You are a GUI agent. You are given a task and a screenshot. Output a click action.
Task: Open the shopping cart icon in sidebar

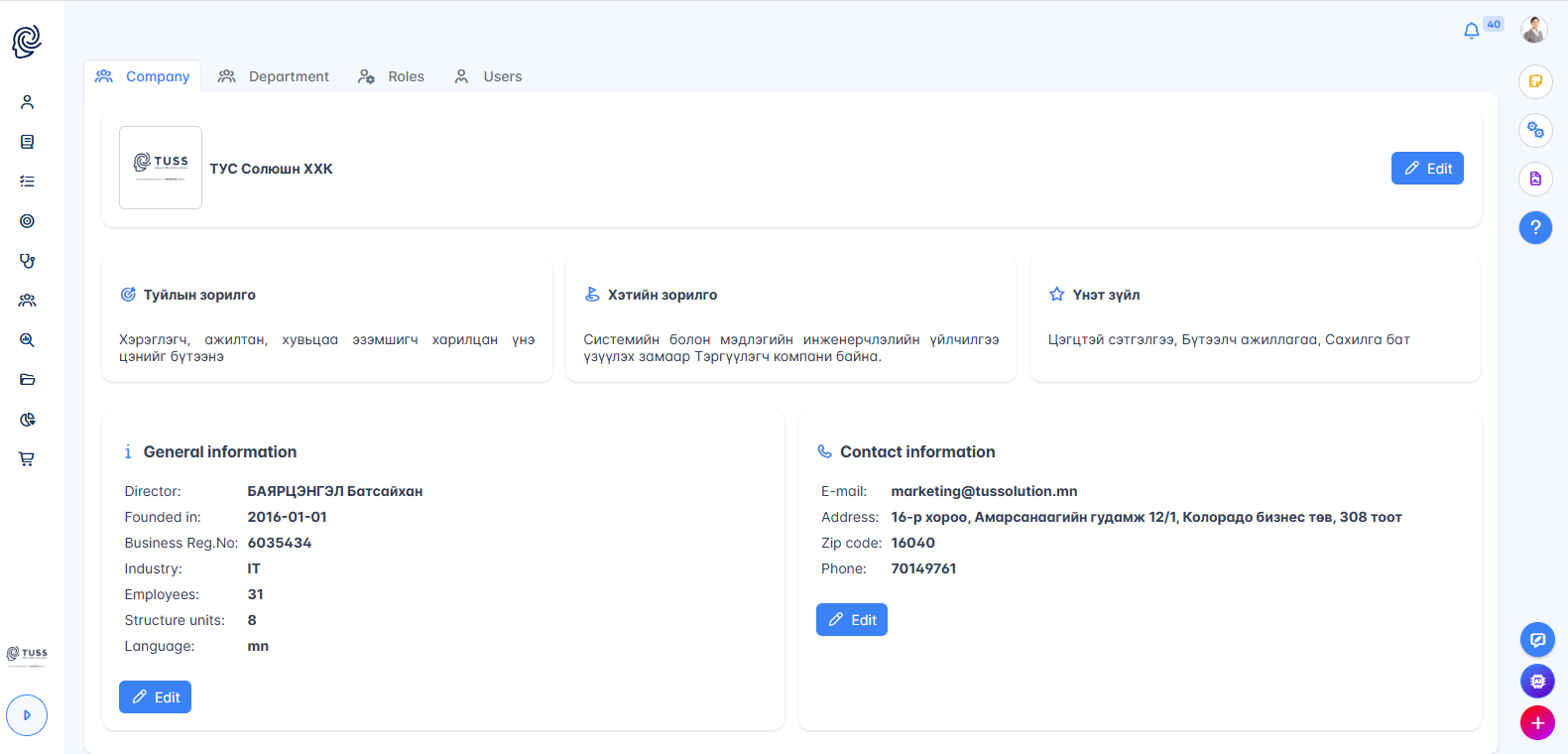point(27,459)
